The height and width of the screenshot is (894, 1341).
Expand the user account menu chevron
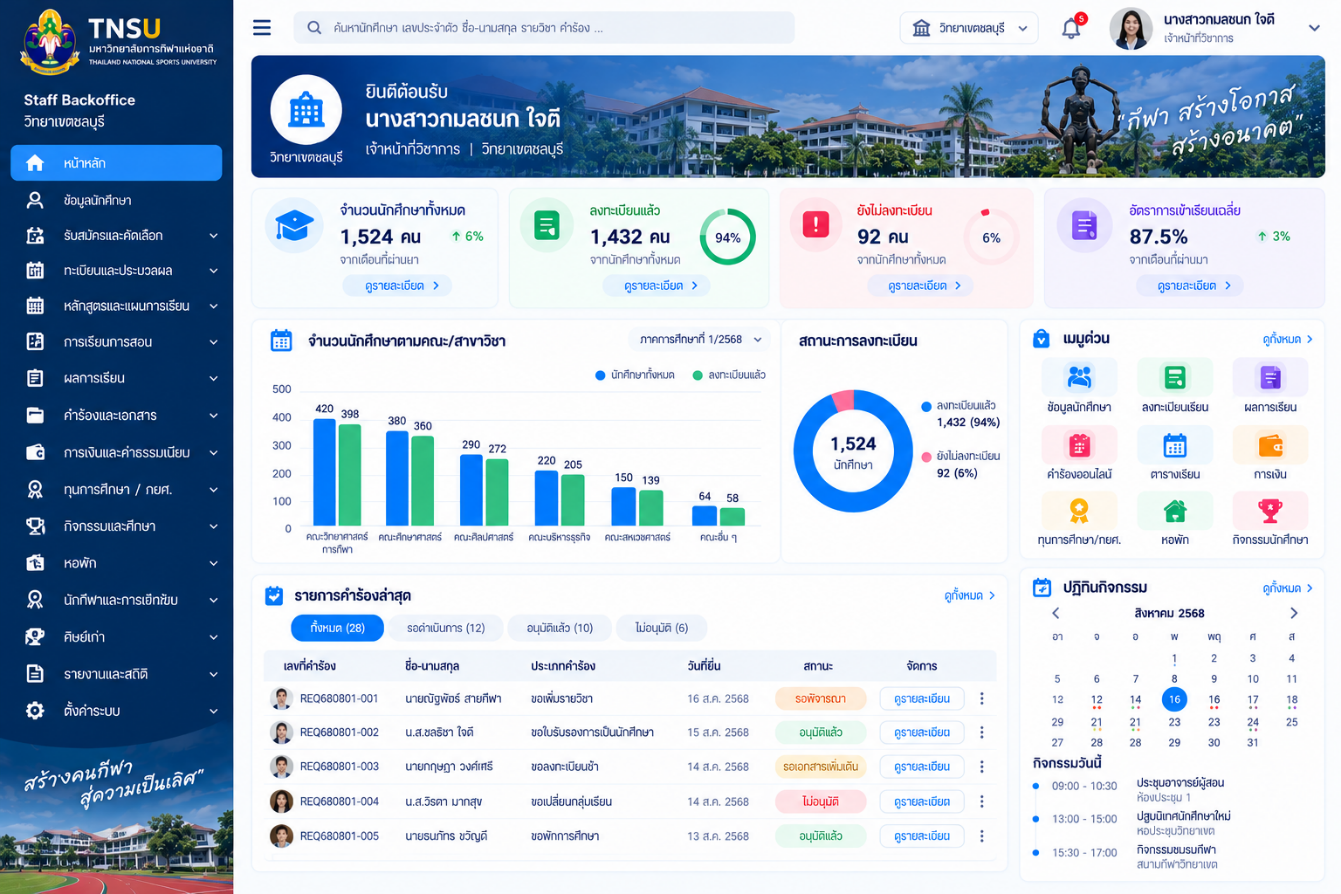pos(1314,28)
